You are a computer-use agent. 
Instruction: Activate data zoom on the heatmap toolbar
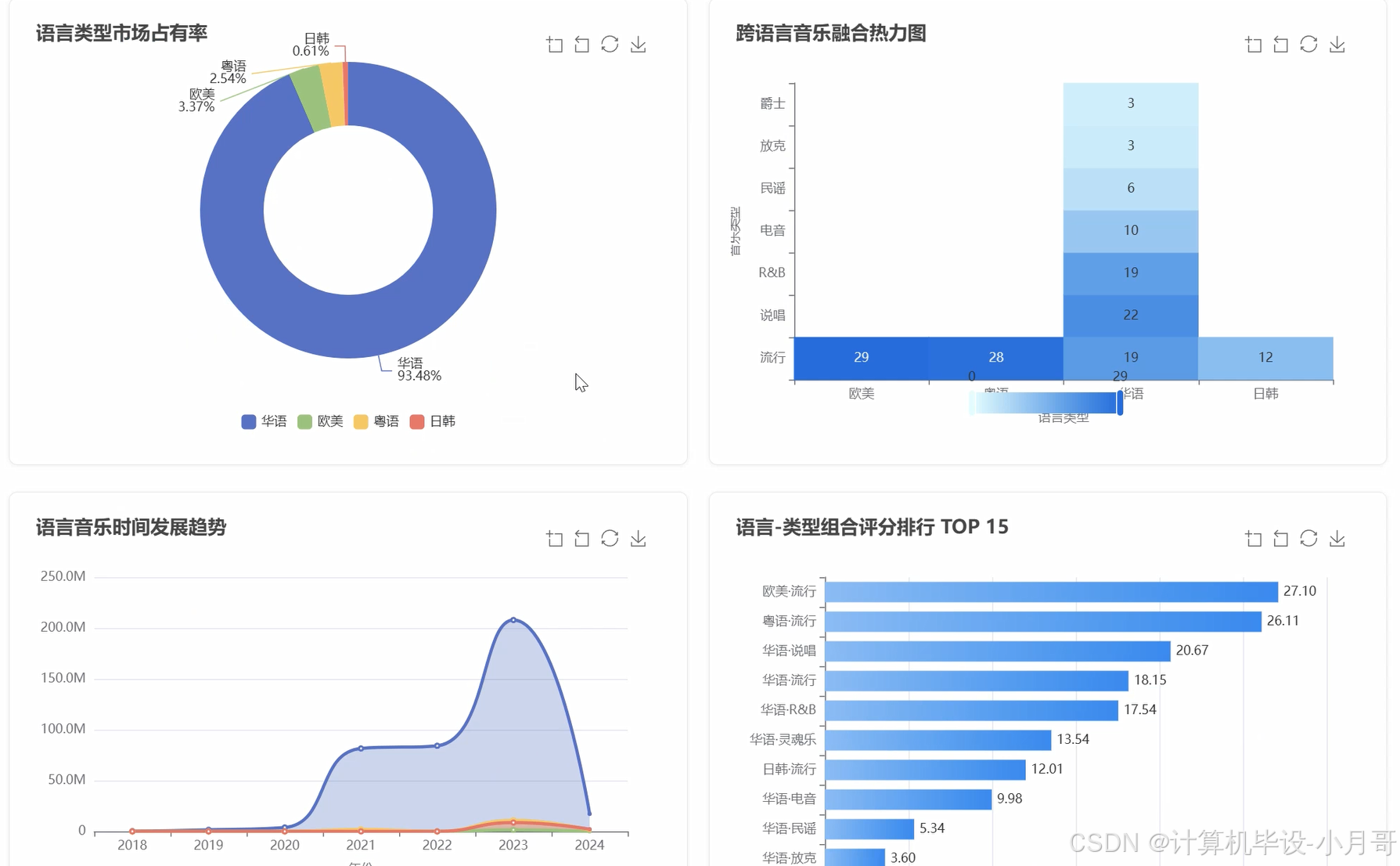coord(1253,45)
